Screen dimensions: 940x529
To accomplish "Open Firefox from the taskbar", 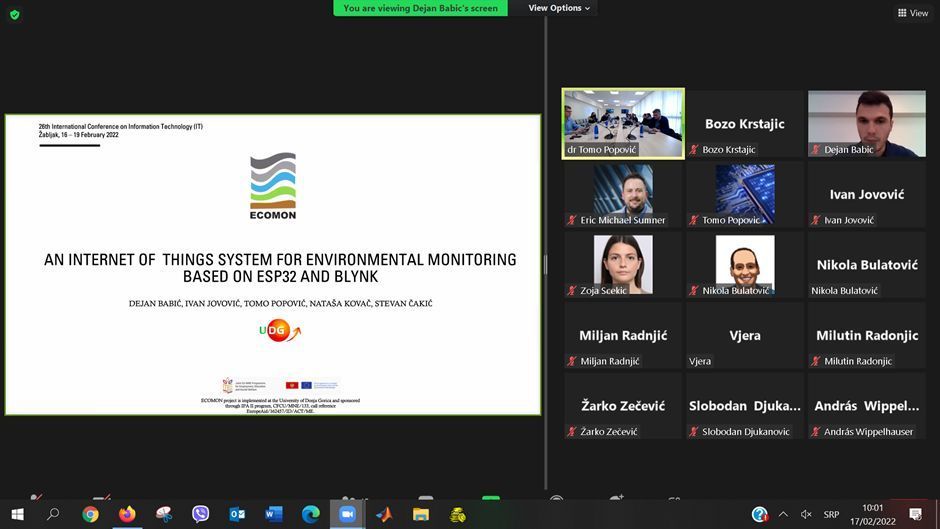I will coord(127,514).
